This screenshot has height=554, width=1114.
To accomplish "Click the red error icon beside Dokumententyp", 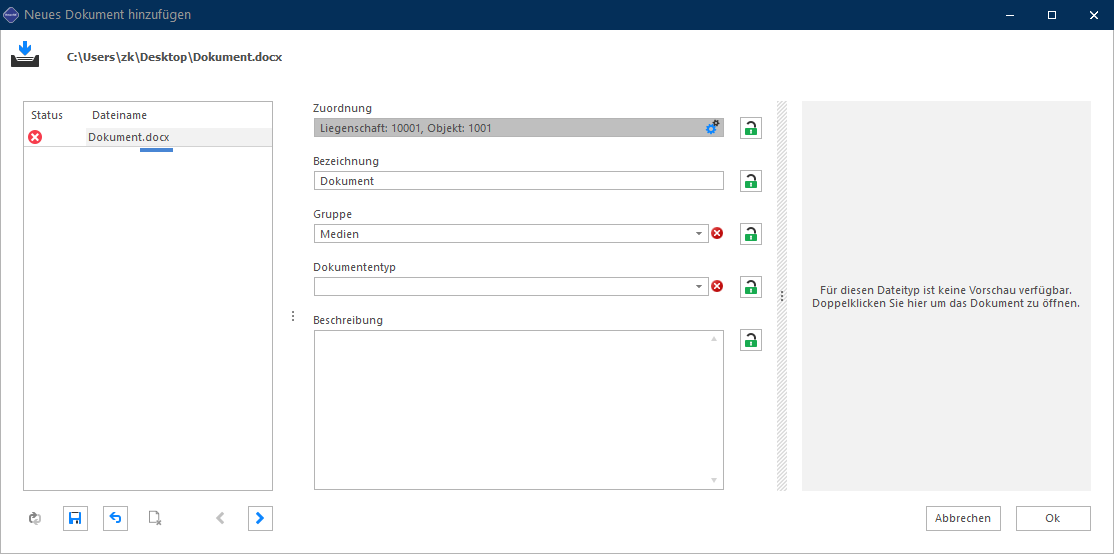I will click(x=717, y=286).
